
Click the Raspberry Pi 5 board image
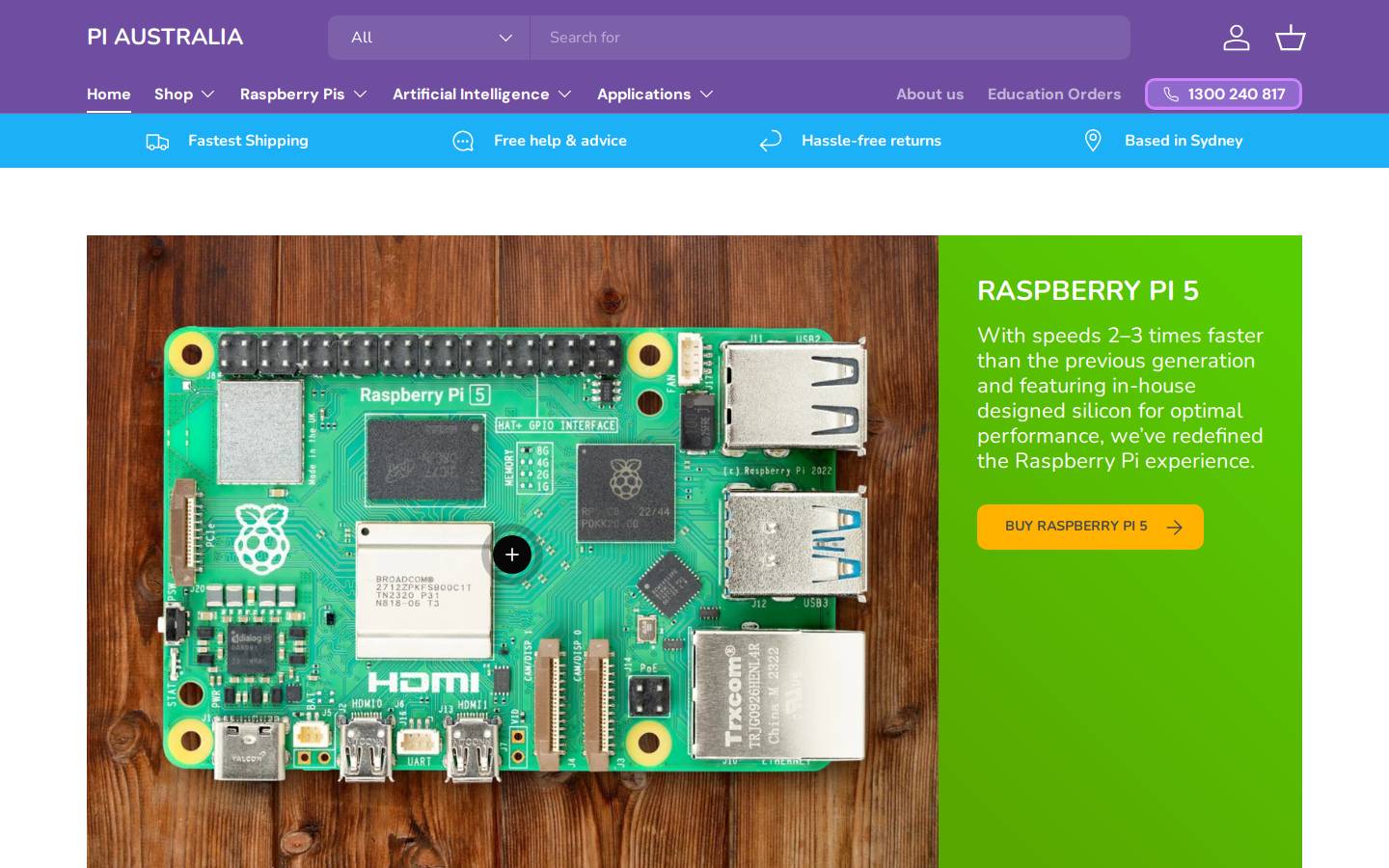[512, 552]
